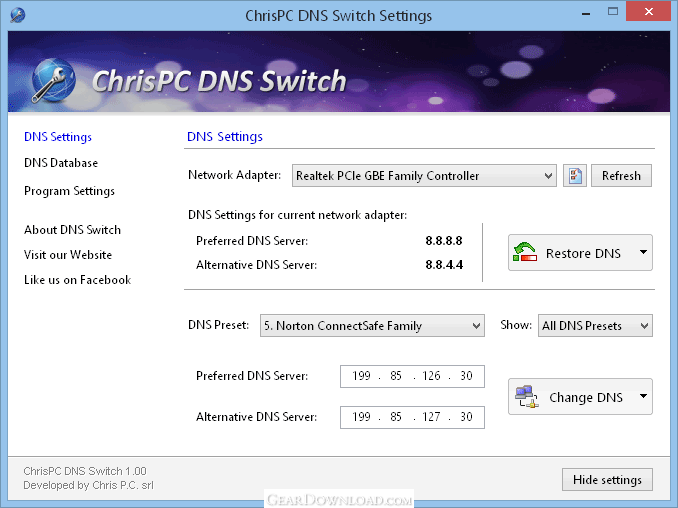
Task: Click the globe wrench logo in banner
Action: [x=53, y=81]
